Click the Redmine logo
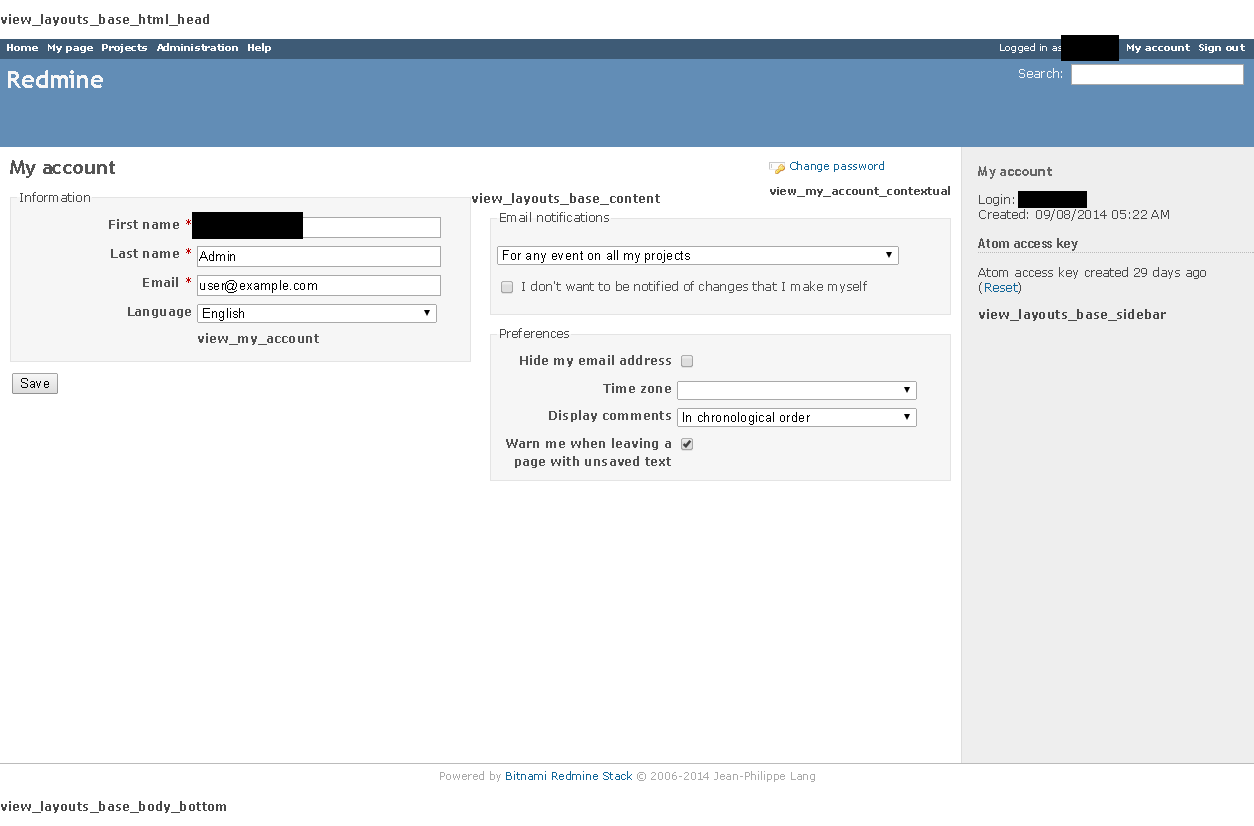1254x826 pixels. click(55, 80)
